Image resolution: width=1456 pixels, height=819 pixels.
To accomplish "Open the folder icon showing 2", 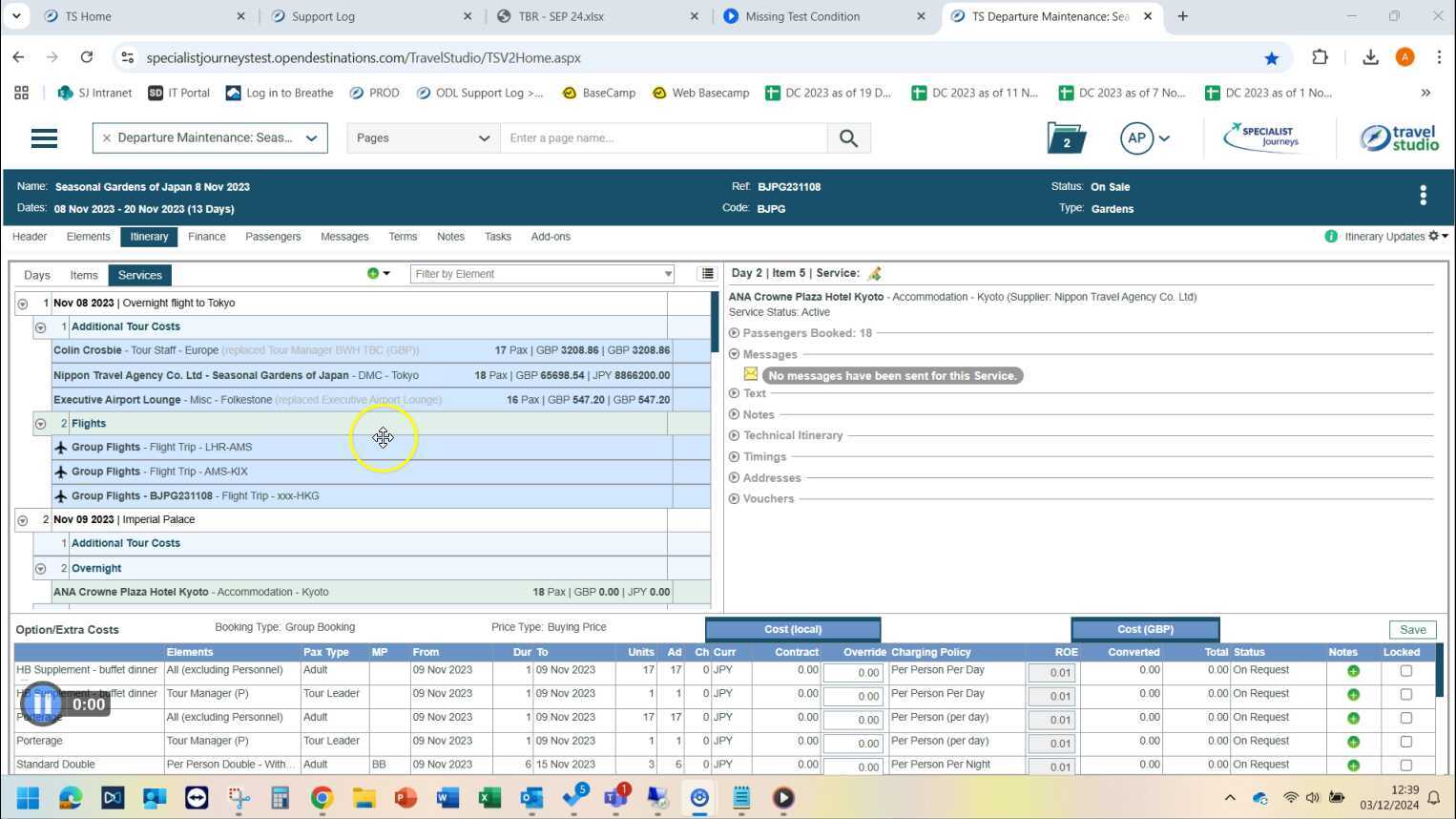I will pyautogui.click(x=1066, y=138).
